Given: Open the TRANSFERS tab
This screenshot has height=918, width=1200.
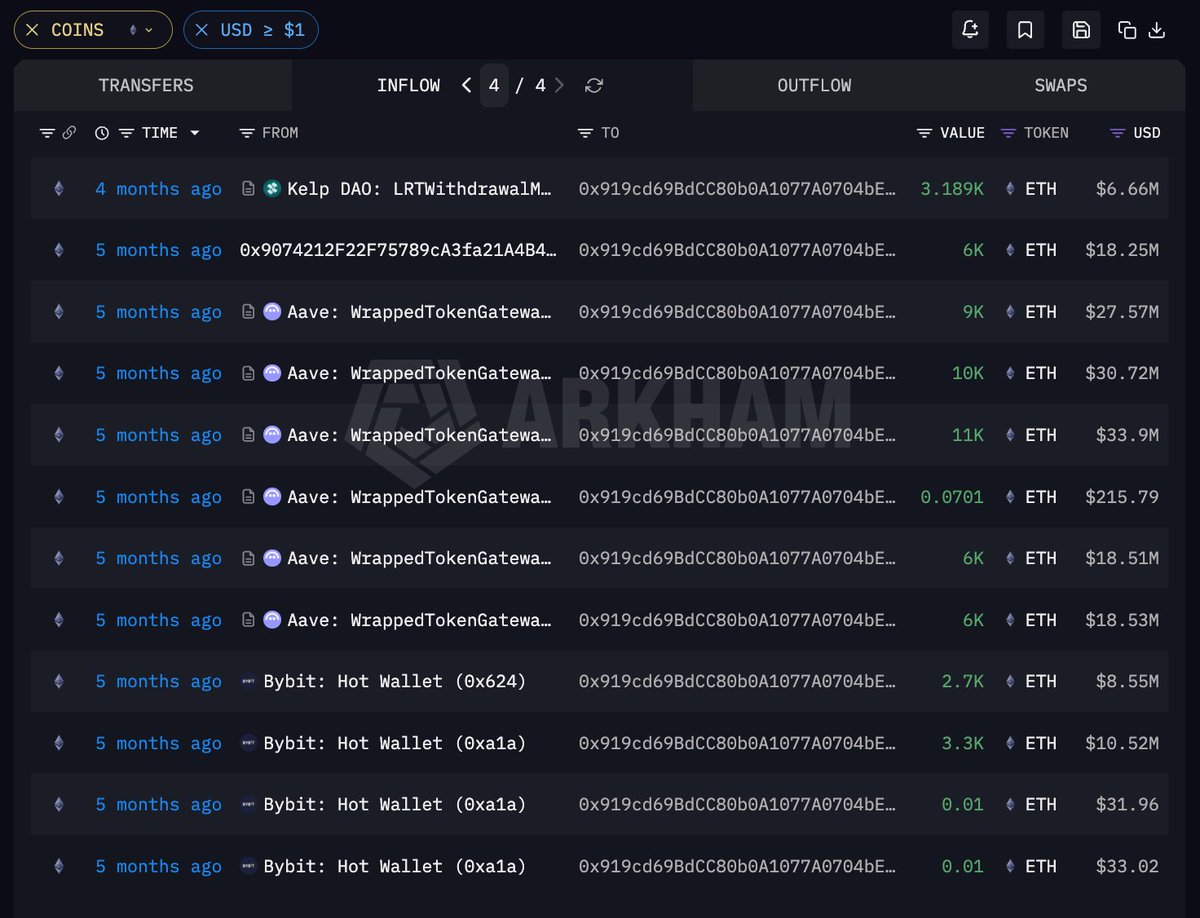Looking at the screenshot, I should (x=146, y=86).
